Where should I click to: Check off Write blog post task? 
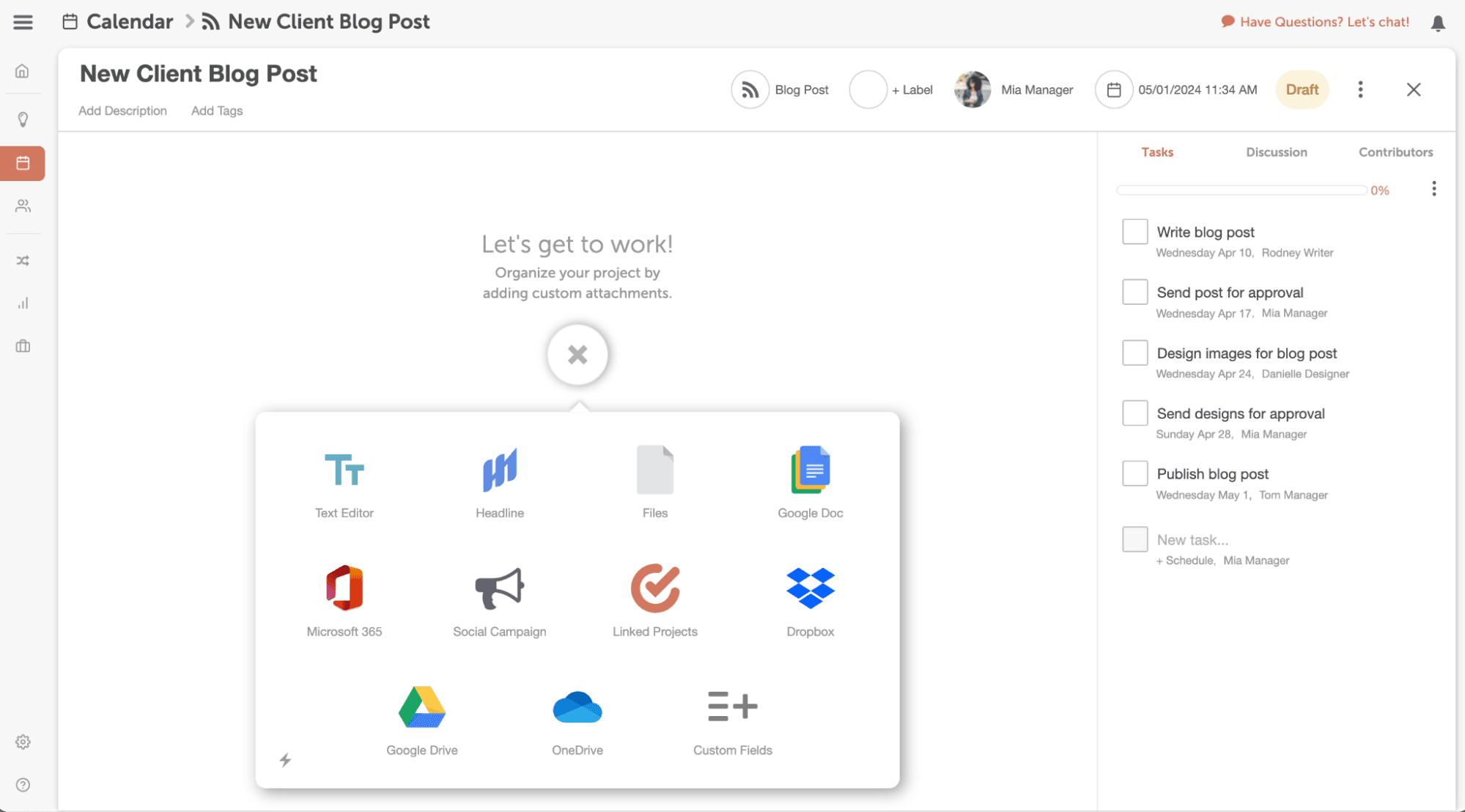point(1134,232)
